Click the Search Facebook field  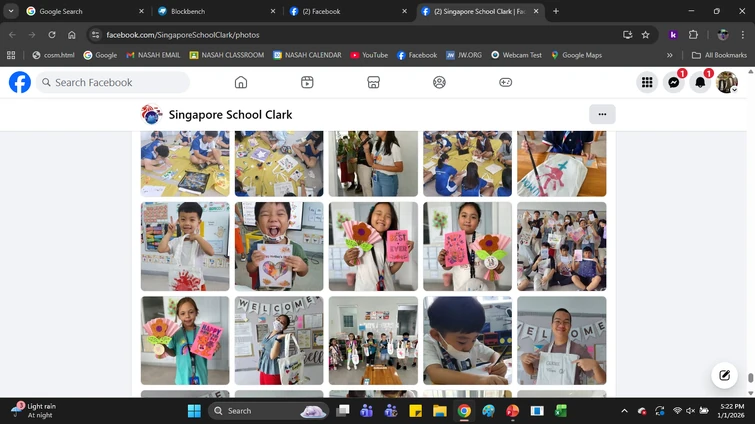click(x=113, y=82)
